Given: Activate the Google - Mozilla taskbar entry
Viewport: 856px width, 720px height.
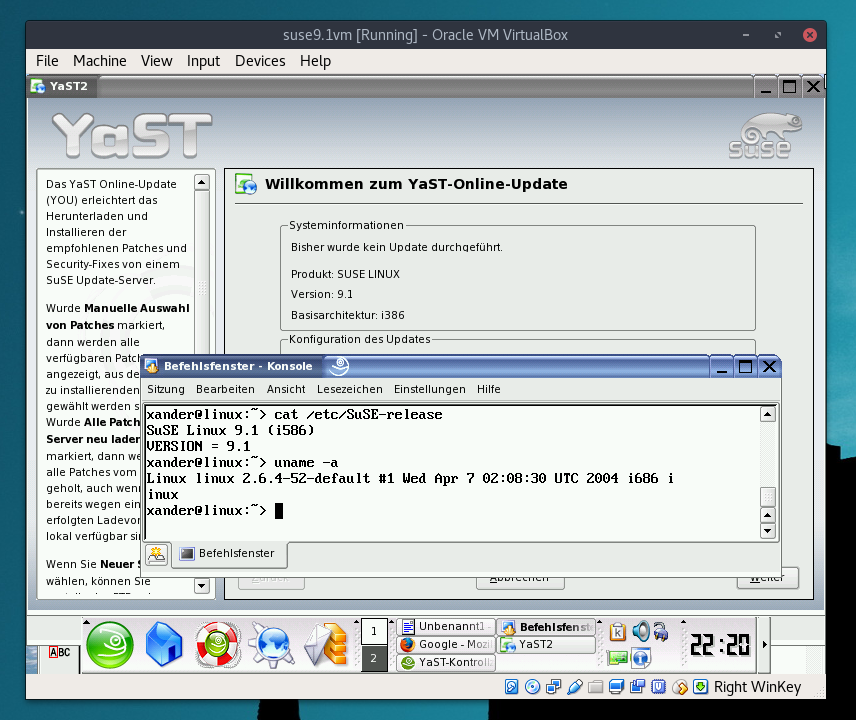Looking at the screenshot, I should 446,645.
